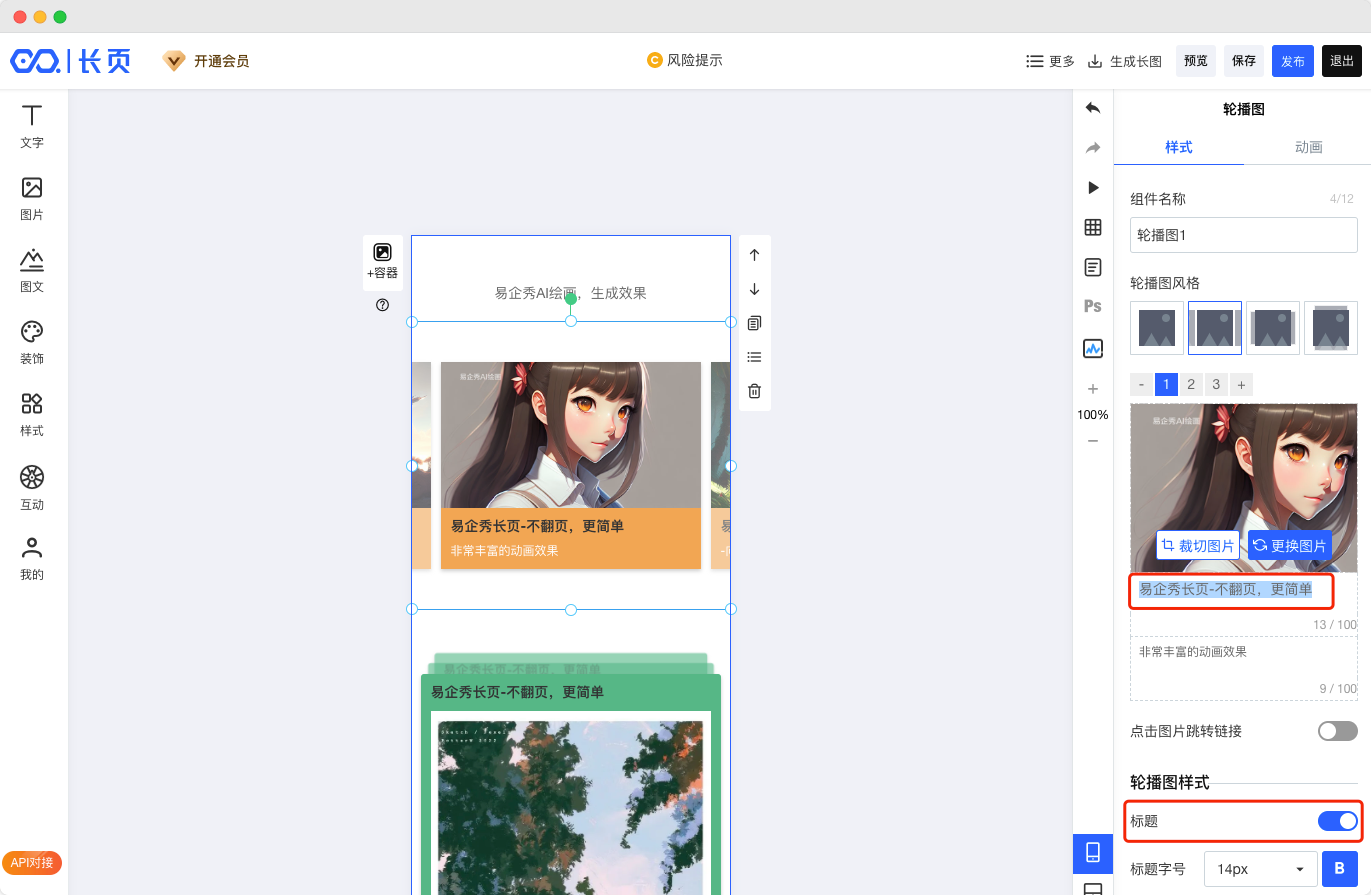
Task: Toggle the grid view icon
Action: tap(1093, 228)
